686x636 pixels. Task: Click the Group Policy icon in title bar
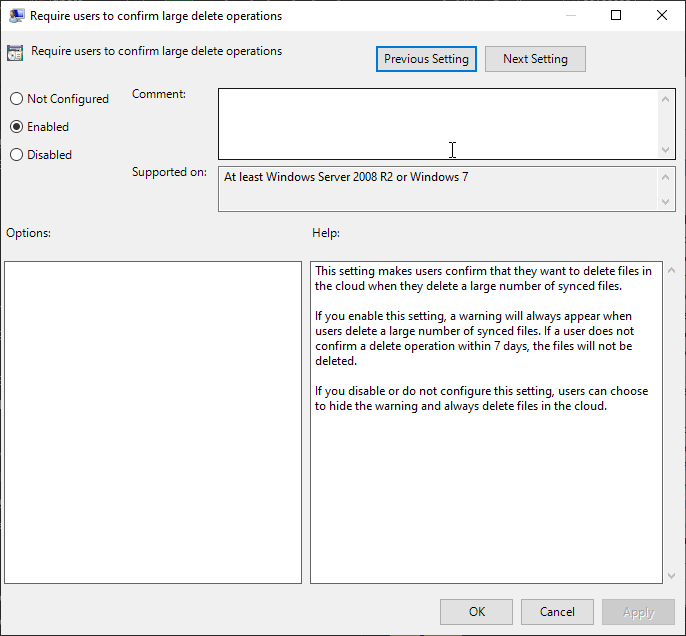[16, 16]
